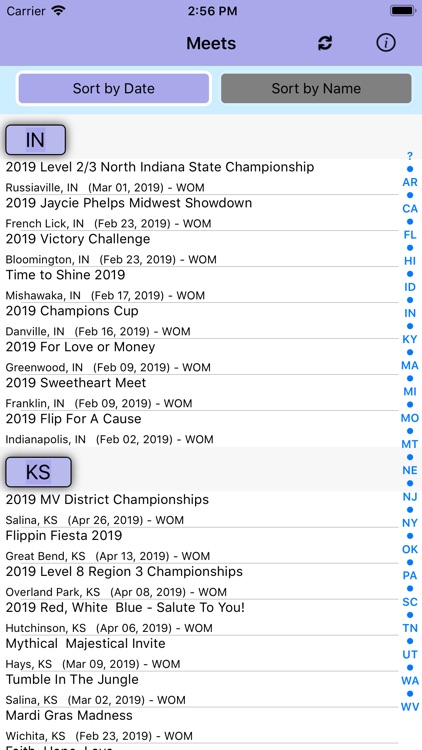Open 2019 Jaycie Phelps Midwest Showdown meet
The width and height of the screenshot is (422, 750).
coord(201,212)
